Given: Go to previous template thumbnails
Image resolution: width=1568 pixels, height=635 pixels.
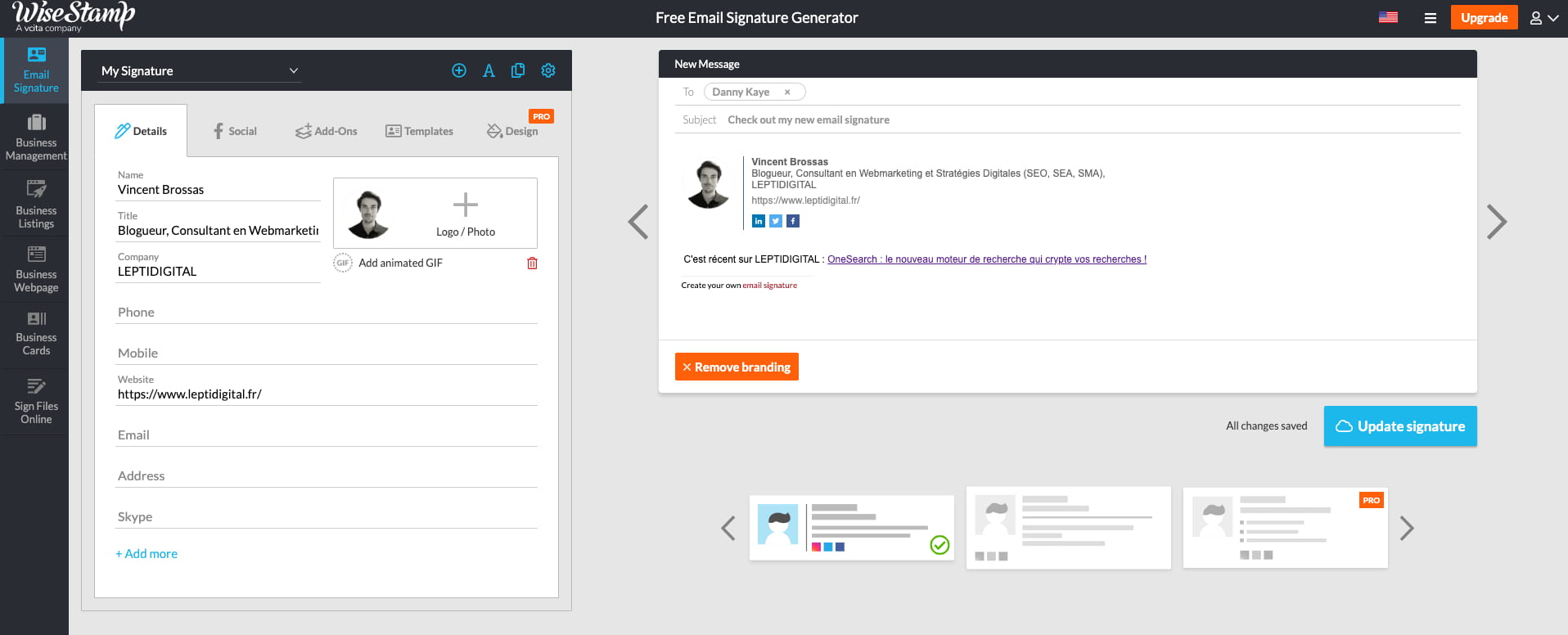Looking at the screenshot, I should pos(728,528).
